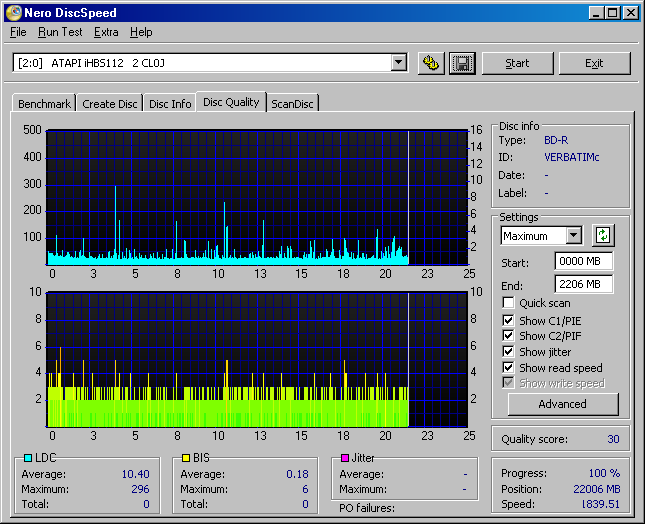Click the disc ID VERBATIMc text

[x=571, y=157]
